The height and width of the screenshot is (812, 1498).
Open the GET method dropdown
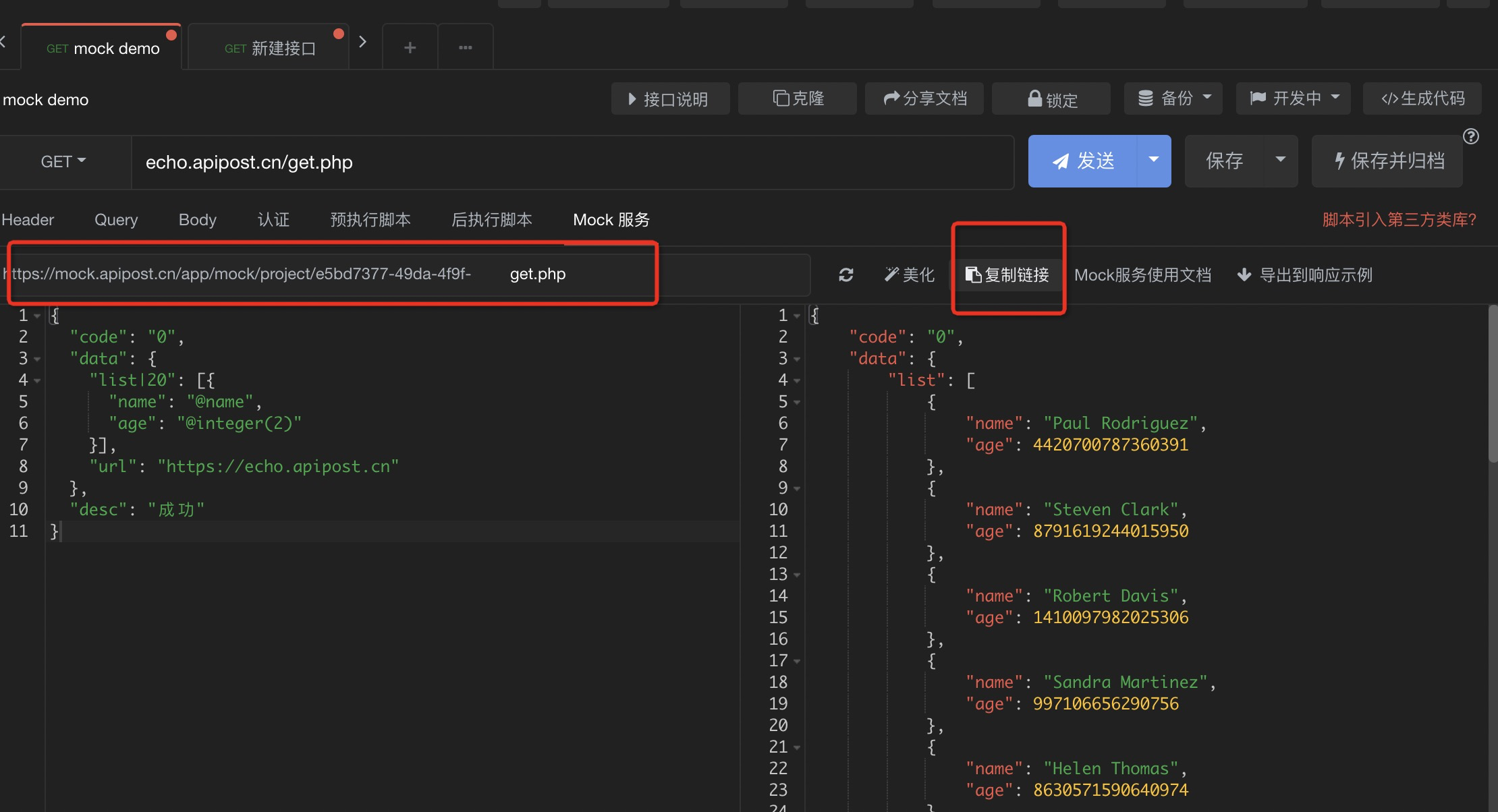[x=63, y=162]
